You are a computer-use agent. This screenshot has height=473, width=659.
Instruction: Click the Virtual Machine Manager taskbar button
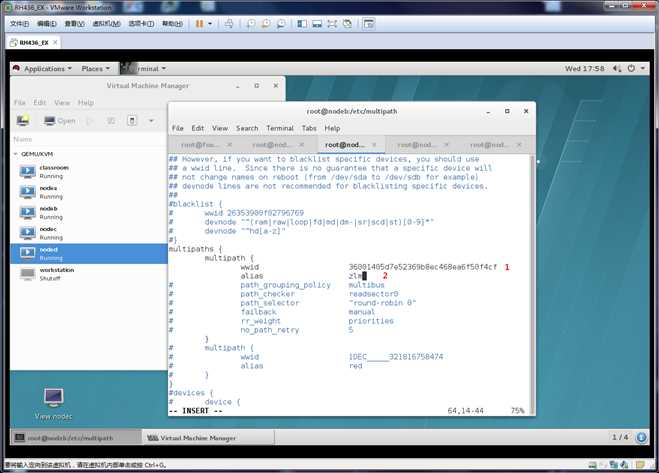click(208, 438)
